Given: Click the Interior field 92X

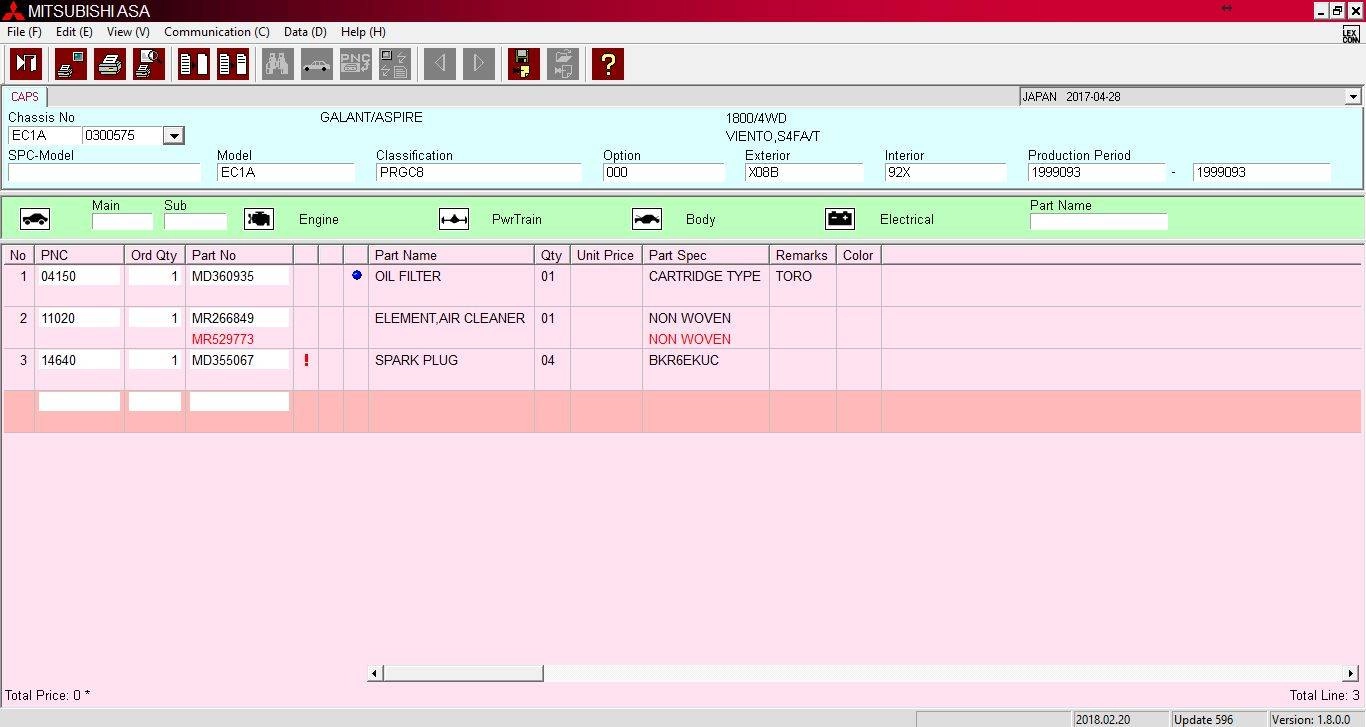Looking at the screenshot, I should [945, 172].
